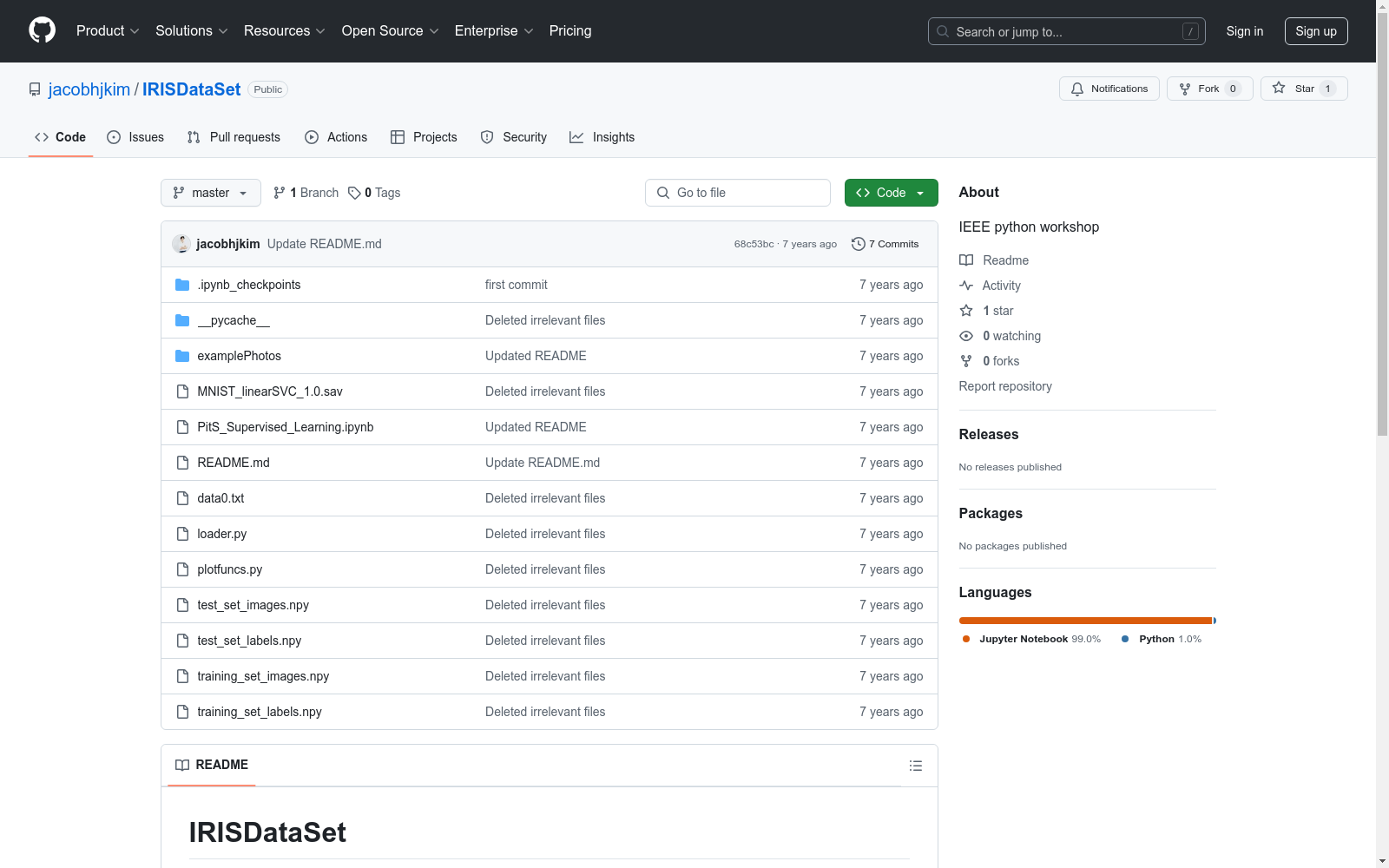The image size is (1389, 868).
Task: Click the Python 1.0% language link
Action: (1162, 639)
